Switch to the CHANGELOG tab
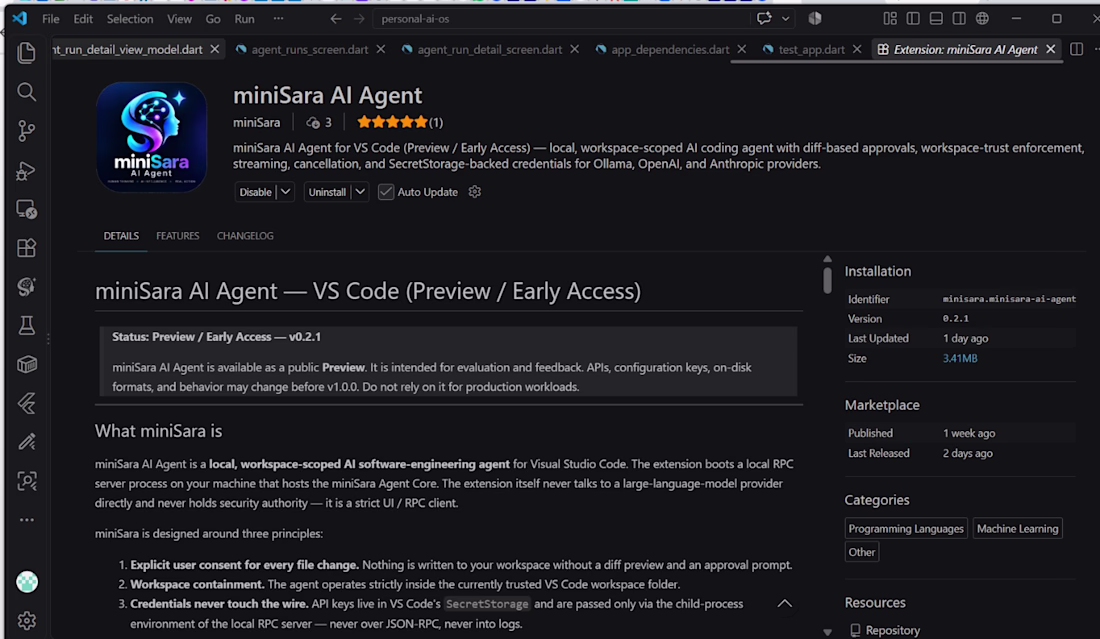The height and width of the screenshot is (639, 1100). click(x=245, y=236)
